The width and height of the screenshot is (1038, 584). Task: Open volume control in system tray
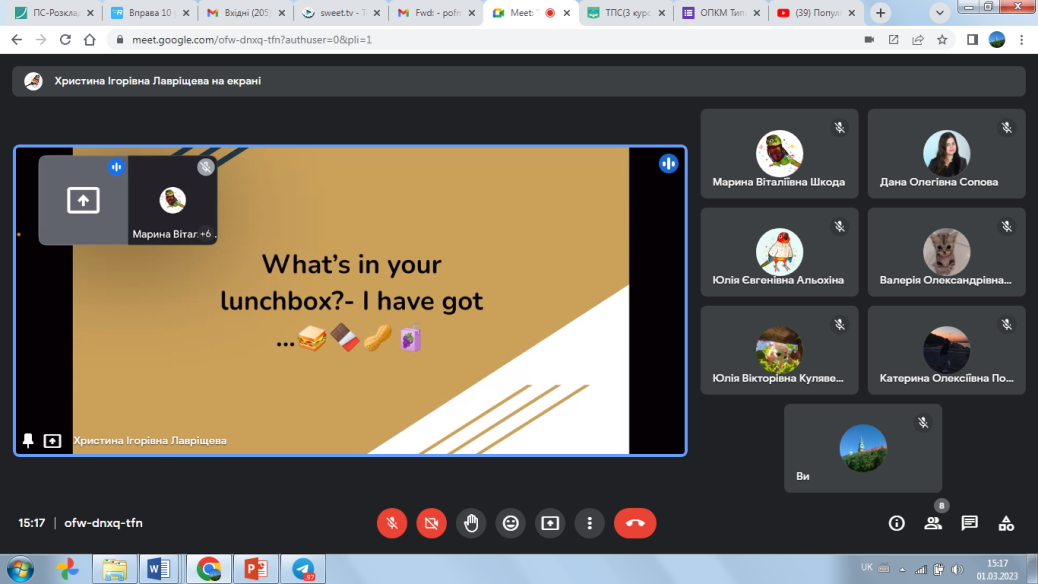tap(957, 569)
